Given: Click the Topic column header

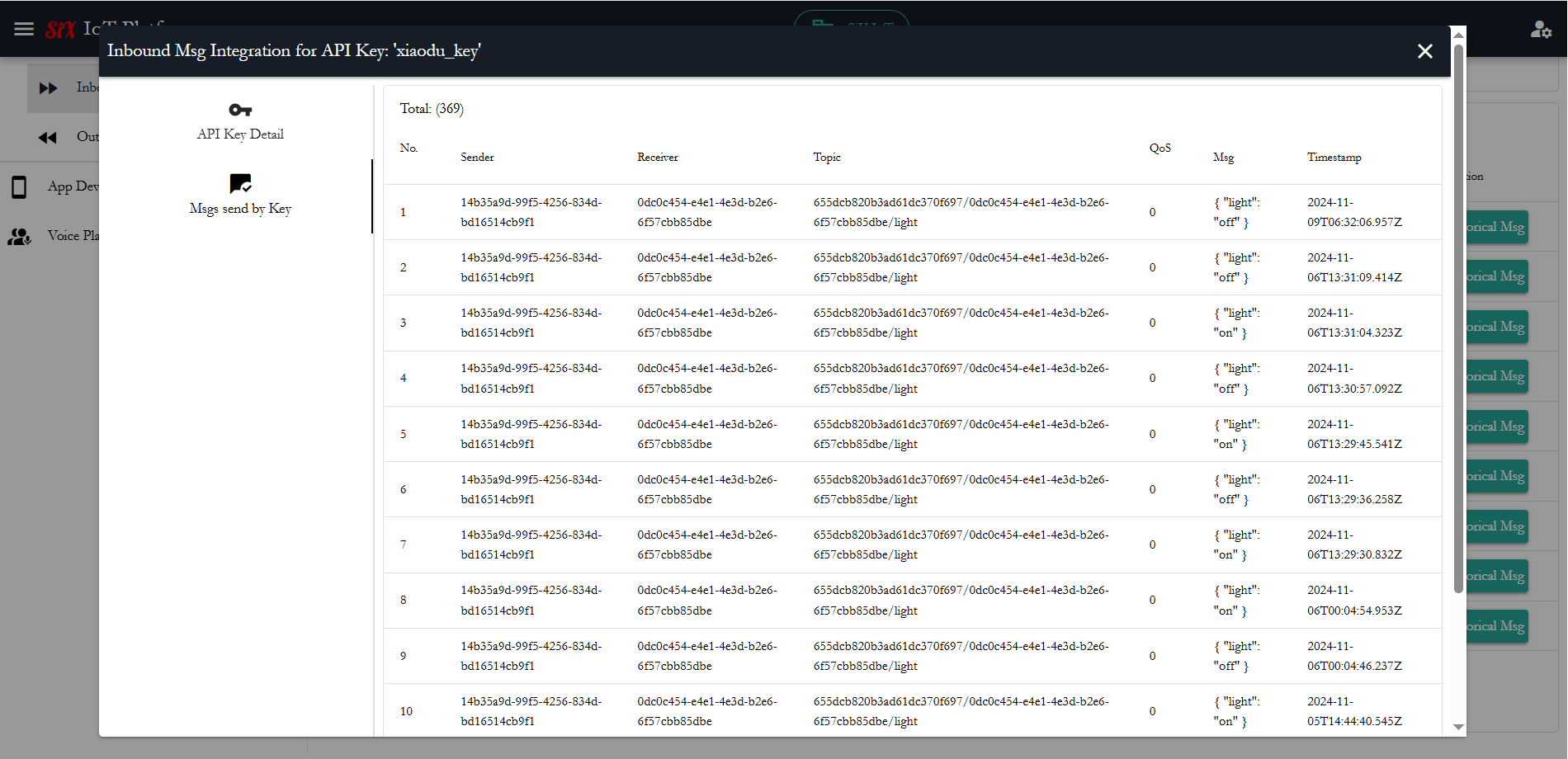Looking at the screenshot, I should pyautogui.click(x=827, y=158).
